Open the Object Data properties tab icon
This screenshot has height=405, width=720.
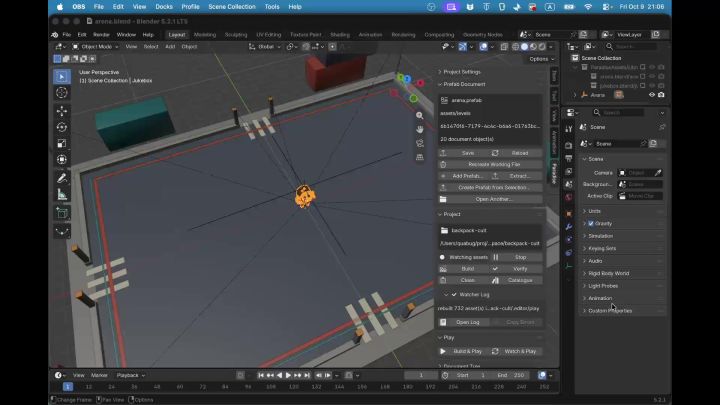(x=569, y=266)
